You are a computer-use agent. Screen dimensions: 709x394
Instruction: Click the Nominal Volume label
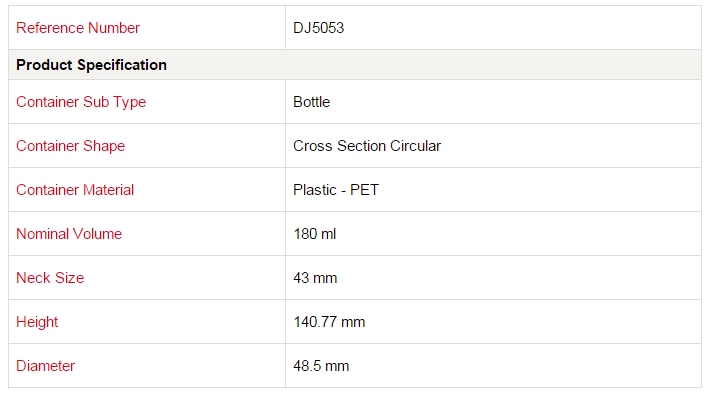pyautogui.click(x=69, y=234)
